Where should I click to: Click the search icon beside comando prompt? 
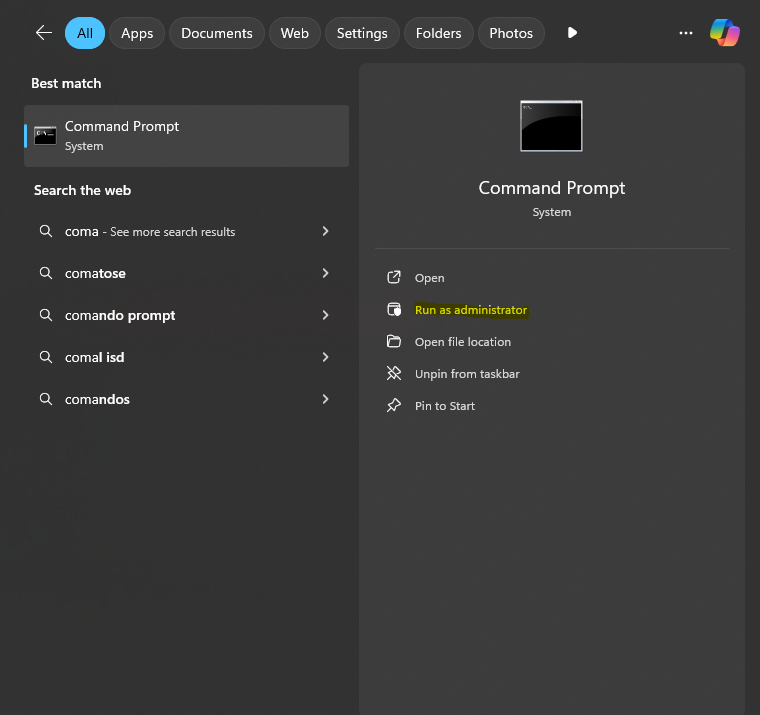(46, 315)
